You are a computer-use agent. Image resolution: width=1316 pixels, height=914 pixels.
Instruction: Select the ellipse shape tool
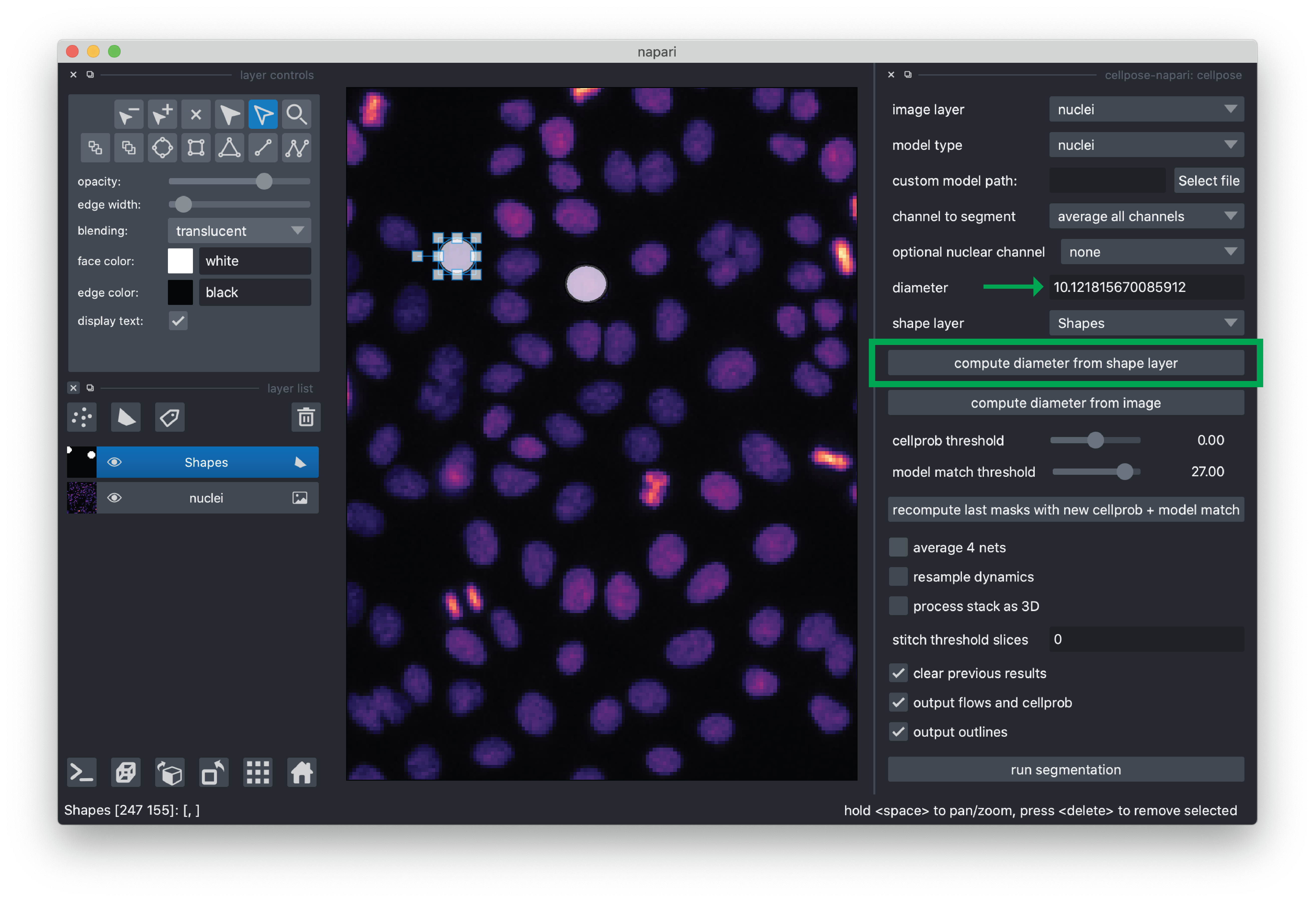coord(162,148)
